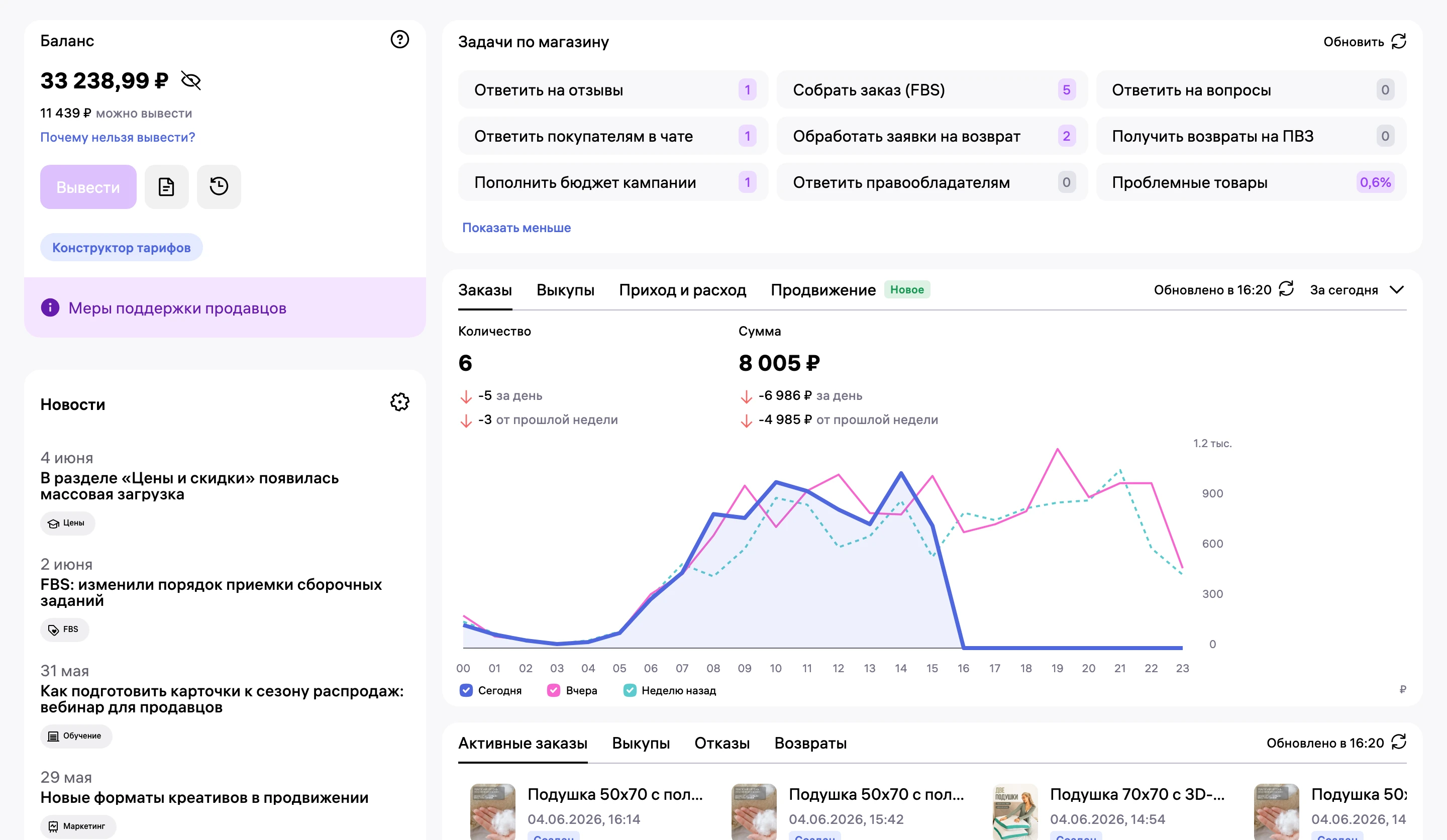1447x840 pixels.
Task: Open the Продвижение tab
Action: point(823,290)
